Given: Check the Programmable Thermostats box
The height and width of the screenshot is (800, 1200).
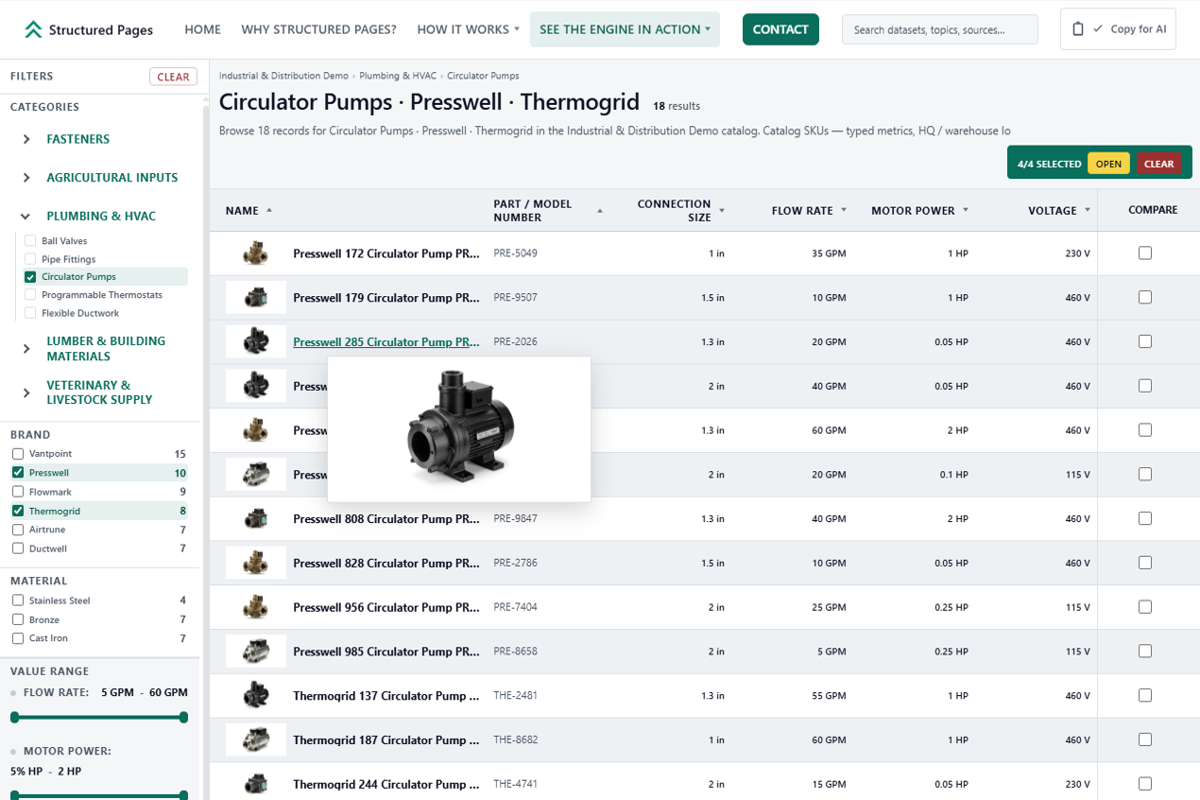Looking at the screenshot, I should [x=30, y=295].
